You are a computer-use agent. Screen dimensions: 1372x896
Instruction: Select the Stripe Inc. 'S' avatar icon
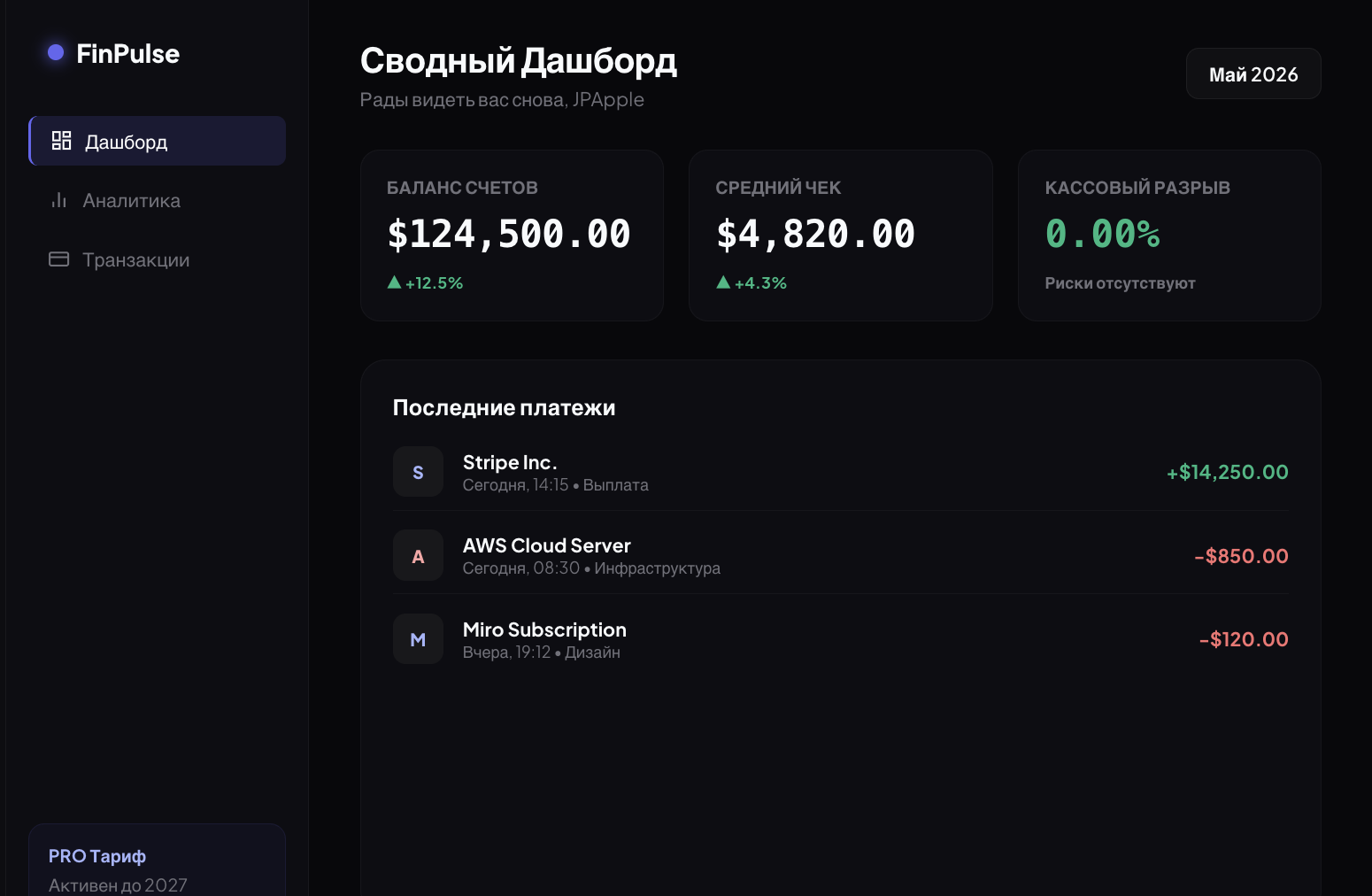(418, 472)
